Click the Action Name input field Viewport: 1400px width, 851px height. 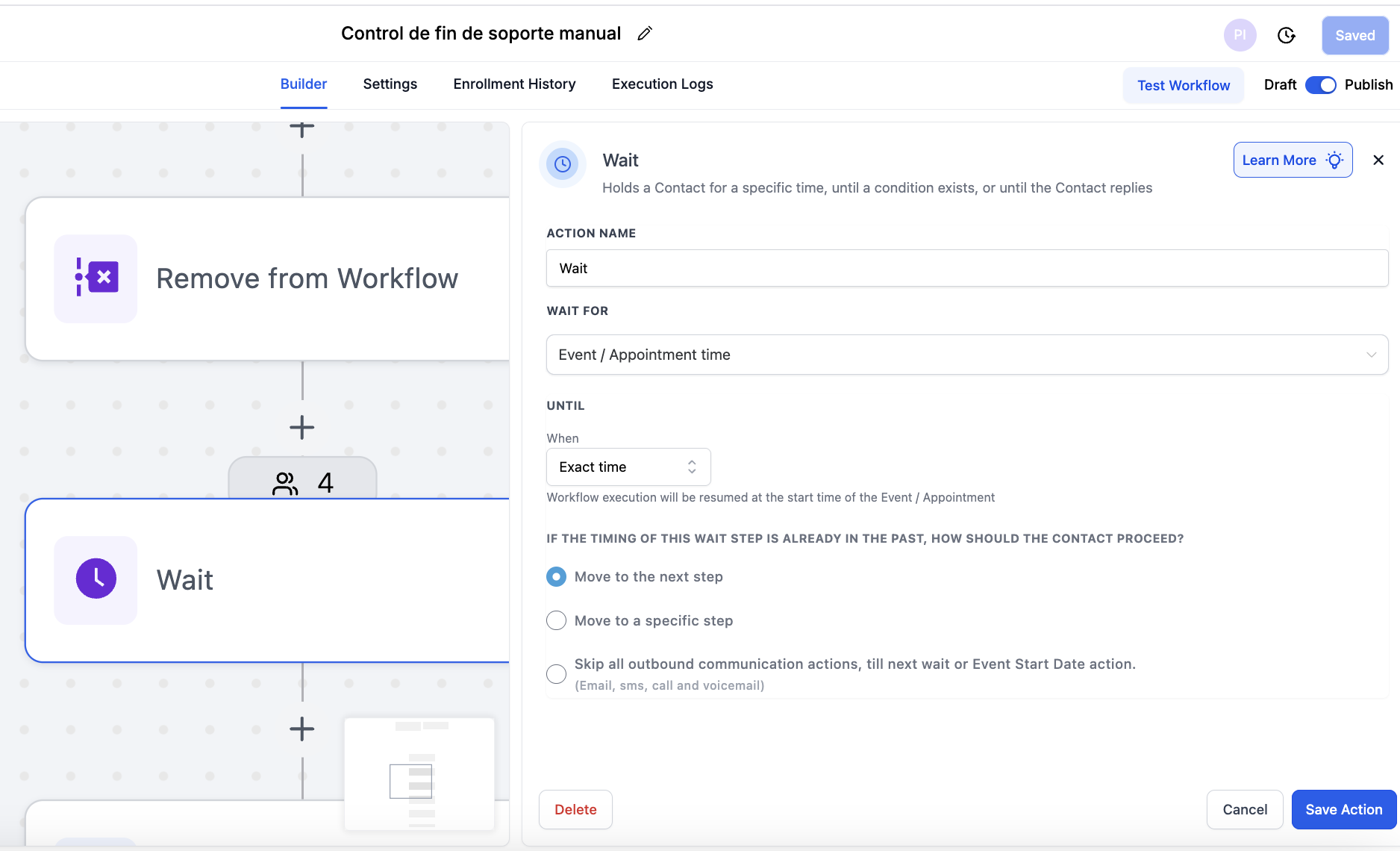pos(967,268)
